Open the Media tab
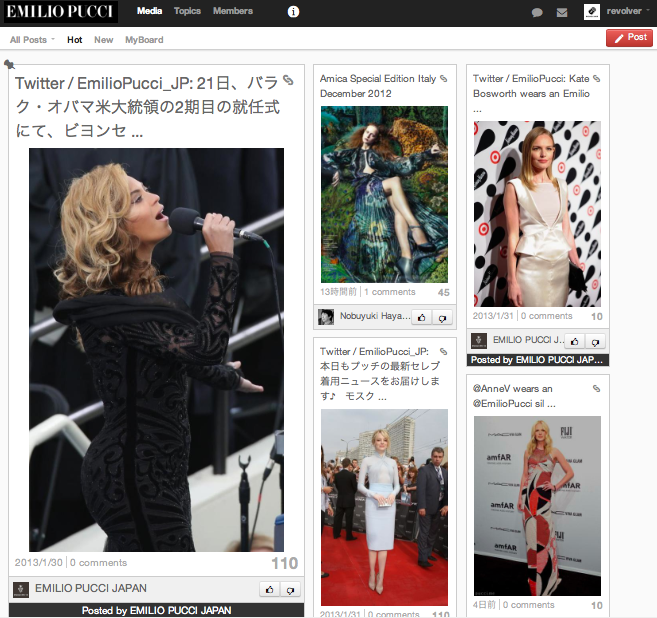The image size is (657, 618). click(149, 11)
